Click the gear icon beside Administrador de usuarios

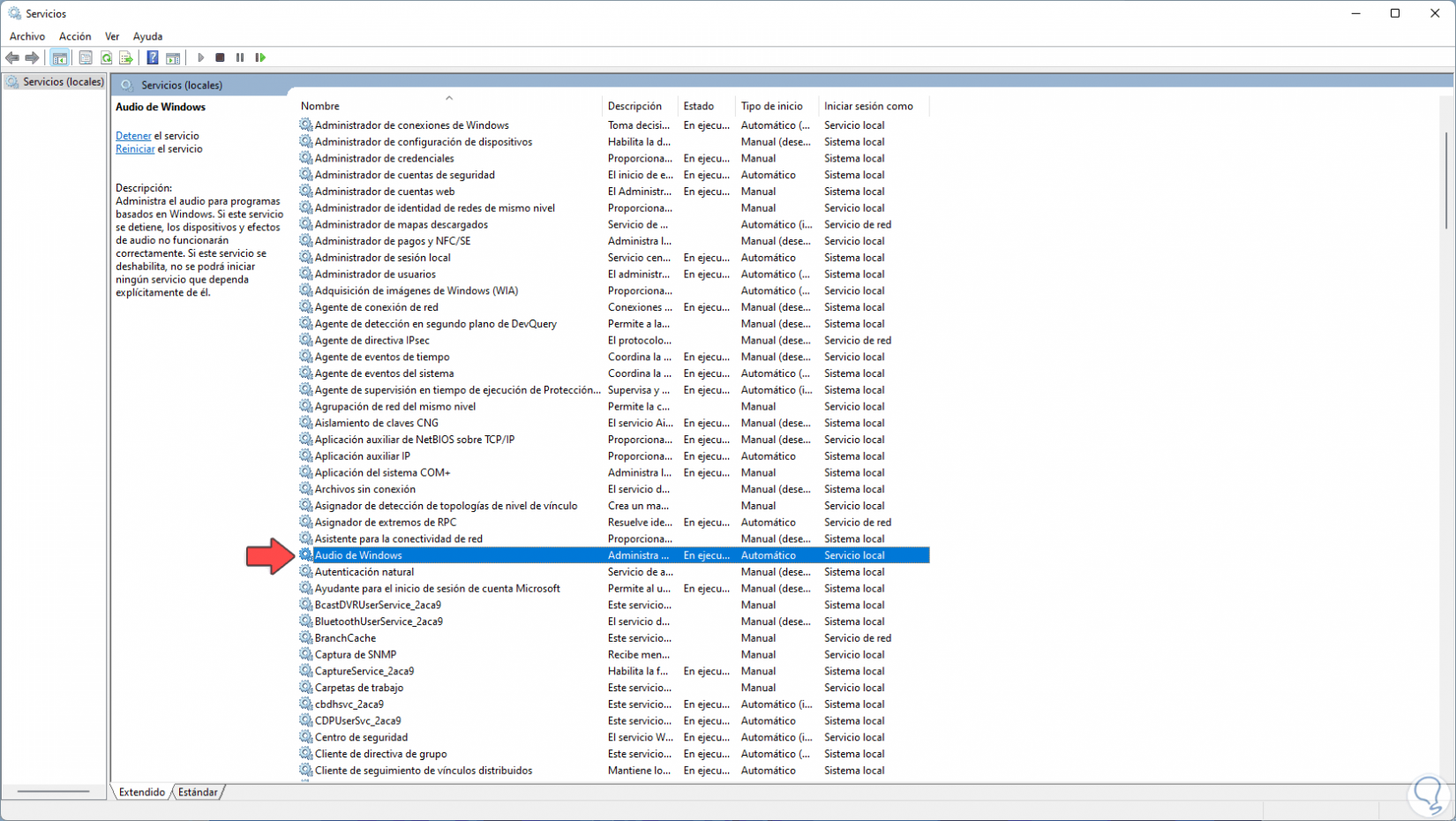tap(306, 274)
